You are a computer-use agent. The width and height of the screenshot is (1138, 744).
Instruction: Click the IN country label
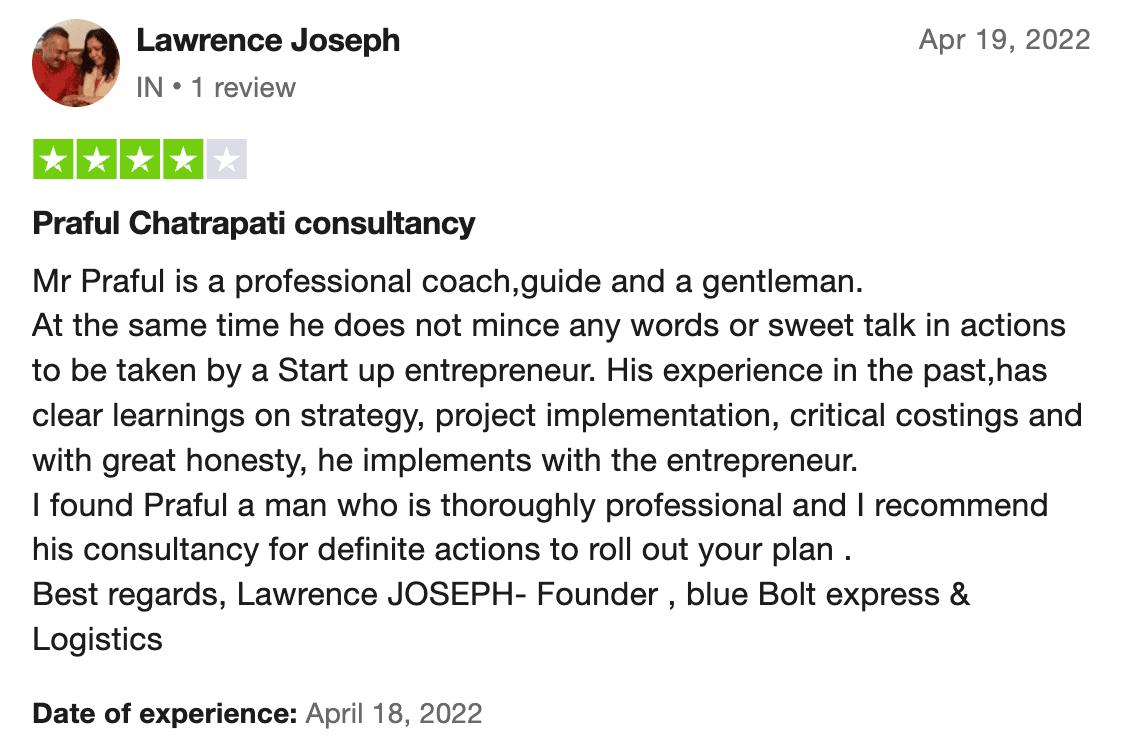coord(150,88)
